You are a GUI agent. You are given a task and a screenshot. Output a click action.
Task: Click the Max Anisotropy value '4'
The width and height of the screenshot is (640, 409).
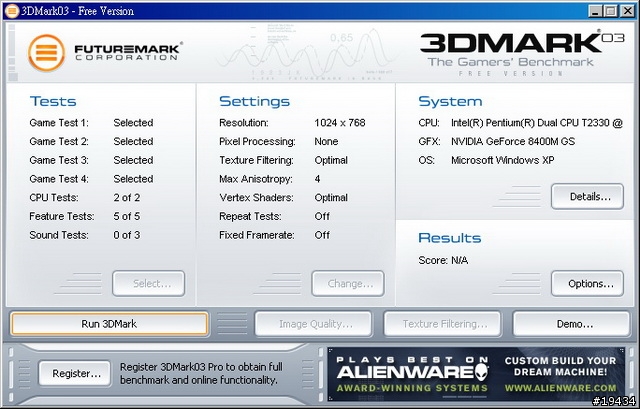point(317,179)
